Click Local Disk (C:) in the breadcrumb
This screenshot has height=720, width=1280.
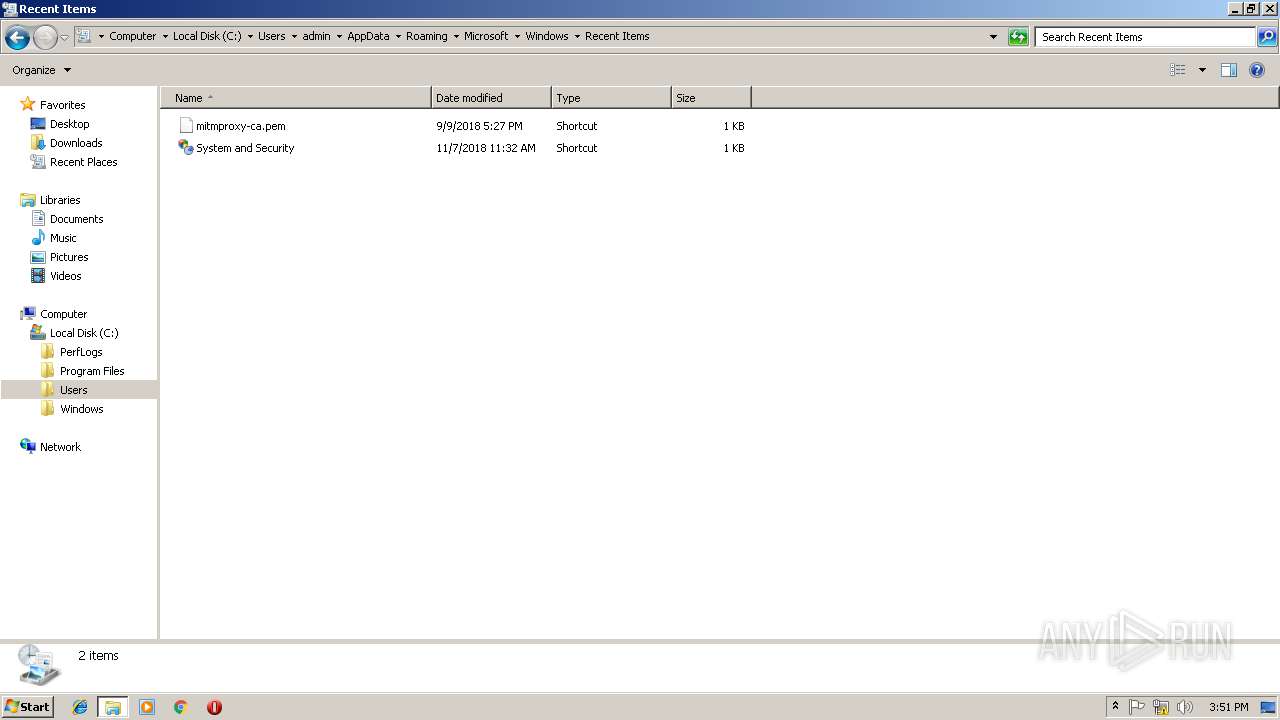[x=207, y=36]
